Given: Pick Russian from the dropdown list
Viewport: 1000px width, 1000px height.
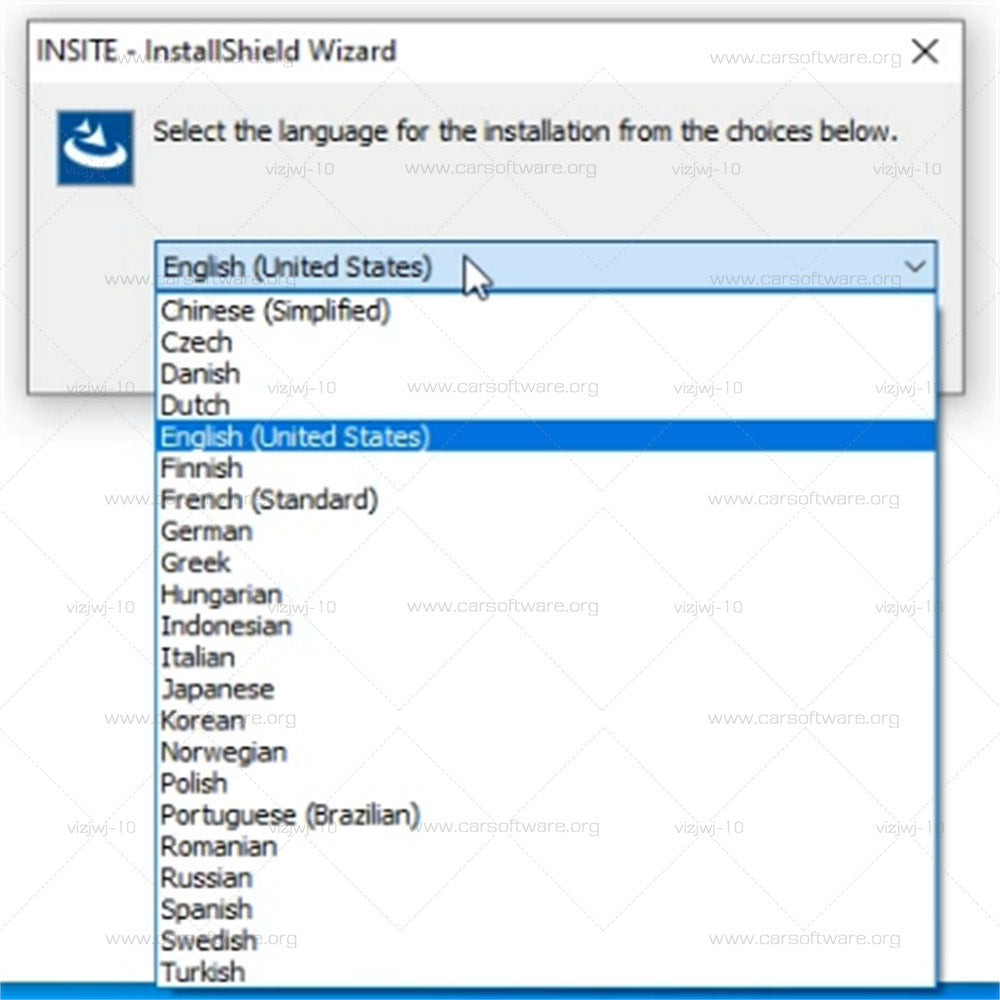Looking at the screenshot, I should [x=546, y=878].
